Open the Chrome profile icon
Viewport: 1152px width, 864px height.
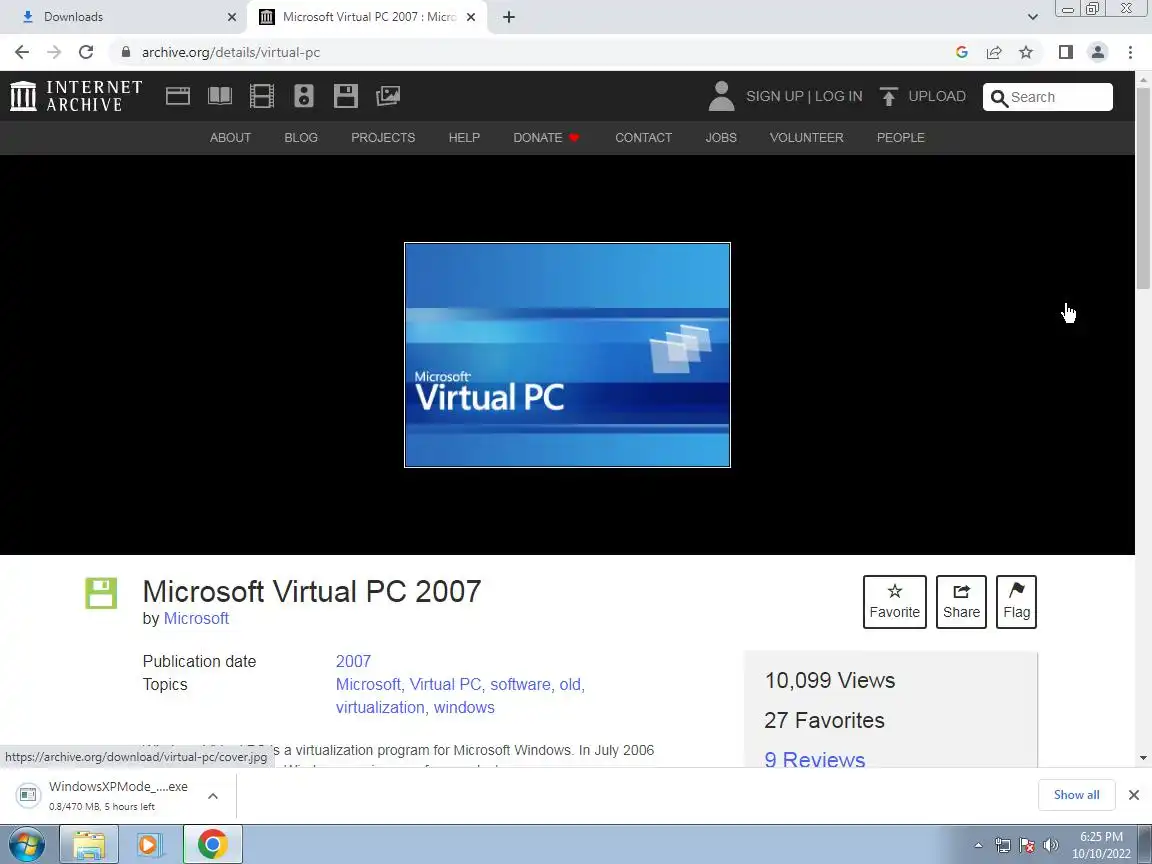tap(1098, 52)
